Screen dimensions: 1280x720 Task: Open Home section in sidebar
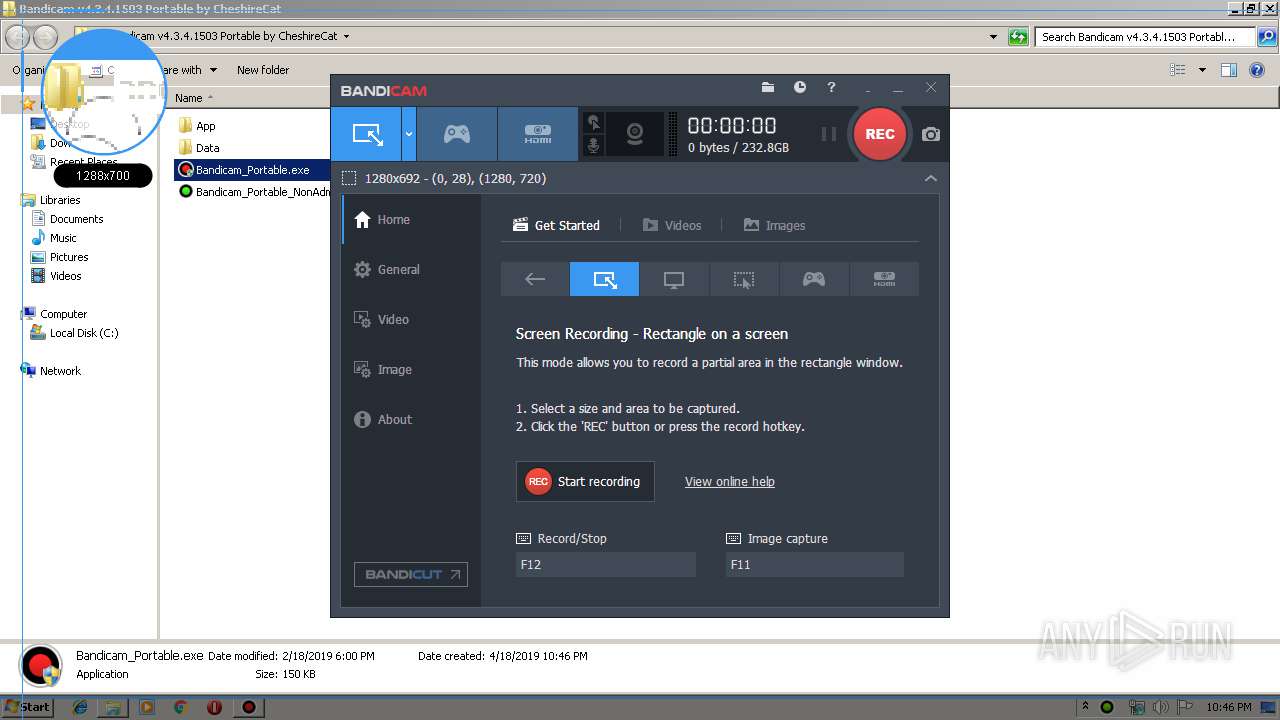coord(412,220)
